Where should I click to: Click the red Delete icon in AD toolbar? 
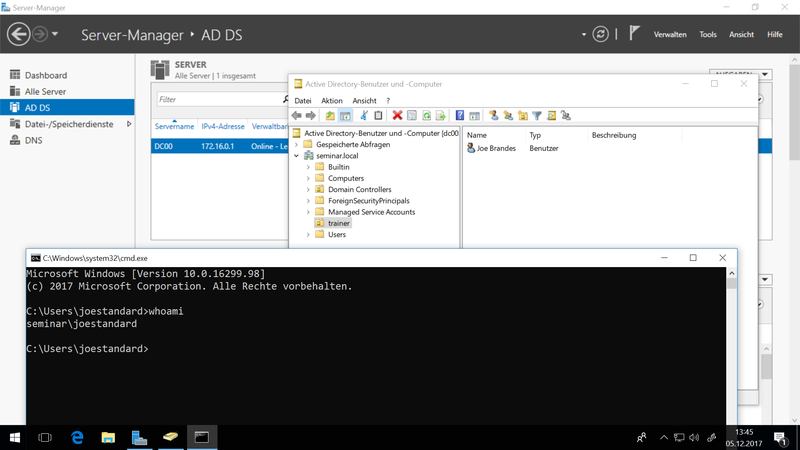click(x=397, y=116)
